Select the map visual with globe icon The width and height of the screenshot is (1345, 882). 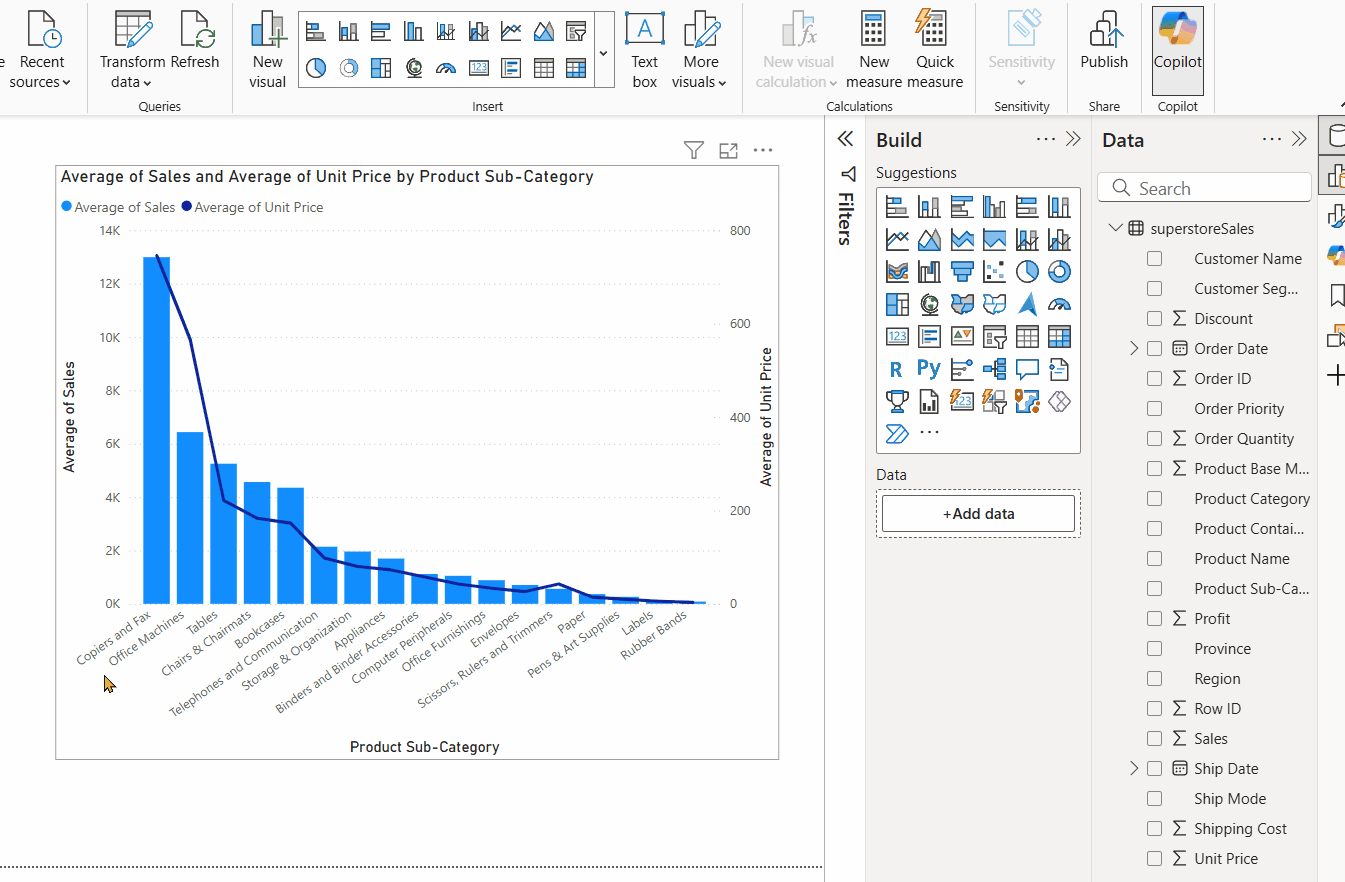pos(928,304)
